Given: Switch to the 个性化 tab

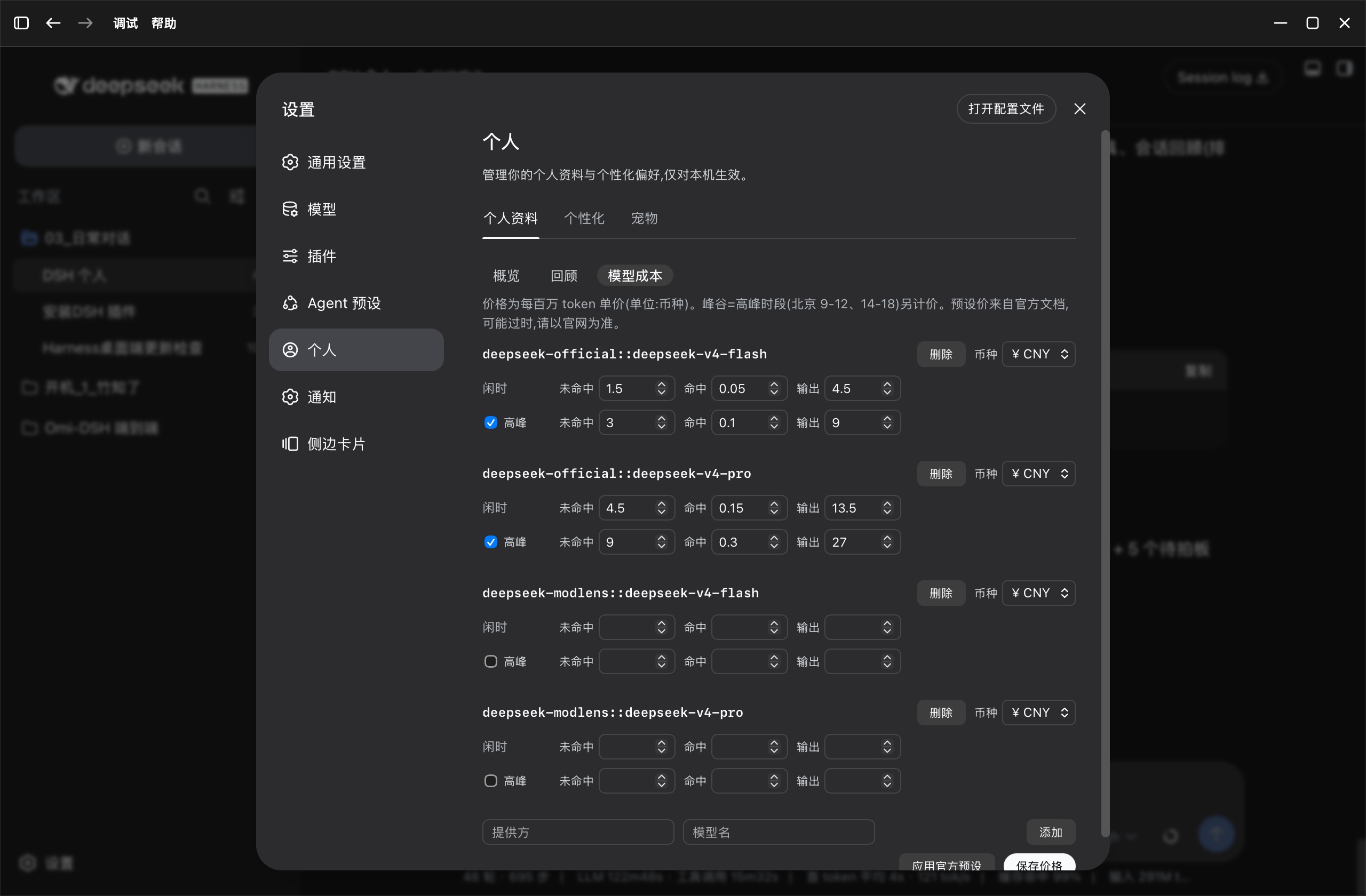Looking at the screenshot, I should click(x=584, y=218).
